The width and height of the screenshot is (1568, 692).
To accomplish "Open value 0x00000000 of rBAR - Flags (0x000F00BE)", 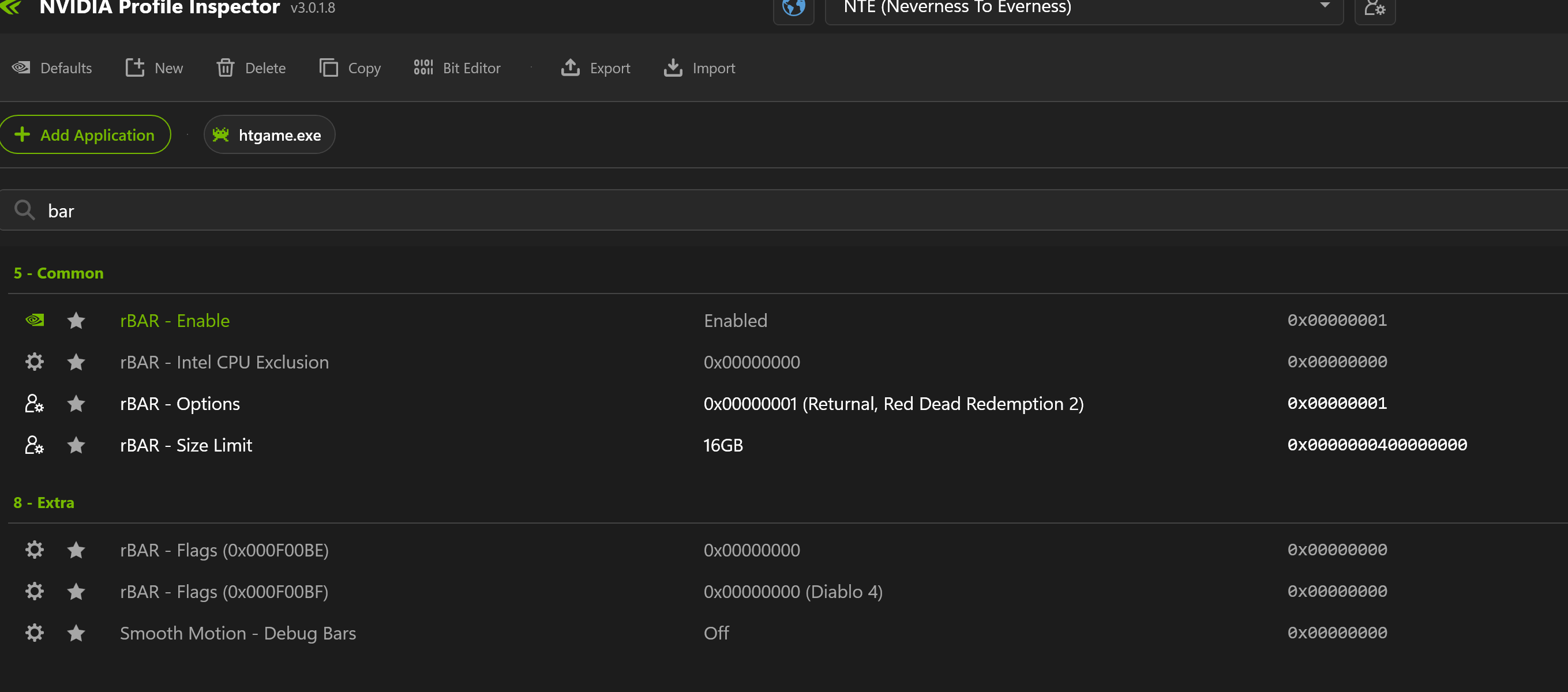I will tap(752, 550).
